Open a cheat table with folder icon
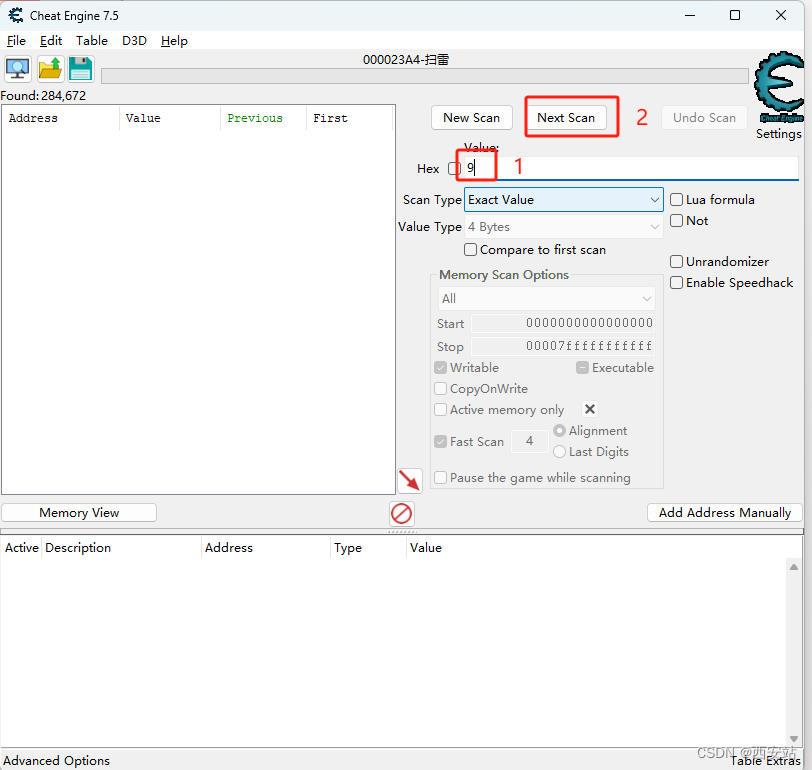The width and height of the screenshot is (812, 770). pos(50,68)
